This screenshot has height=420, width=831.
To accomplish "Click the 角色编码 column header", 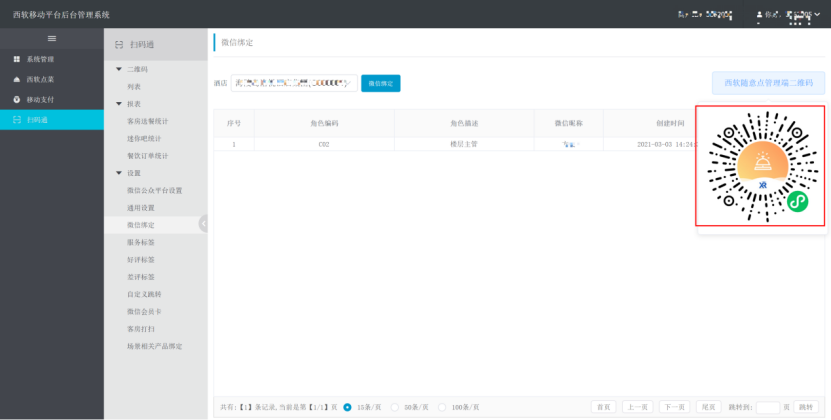I will pos(324,123).
